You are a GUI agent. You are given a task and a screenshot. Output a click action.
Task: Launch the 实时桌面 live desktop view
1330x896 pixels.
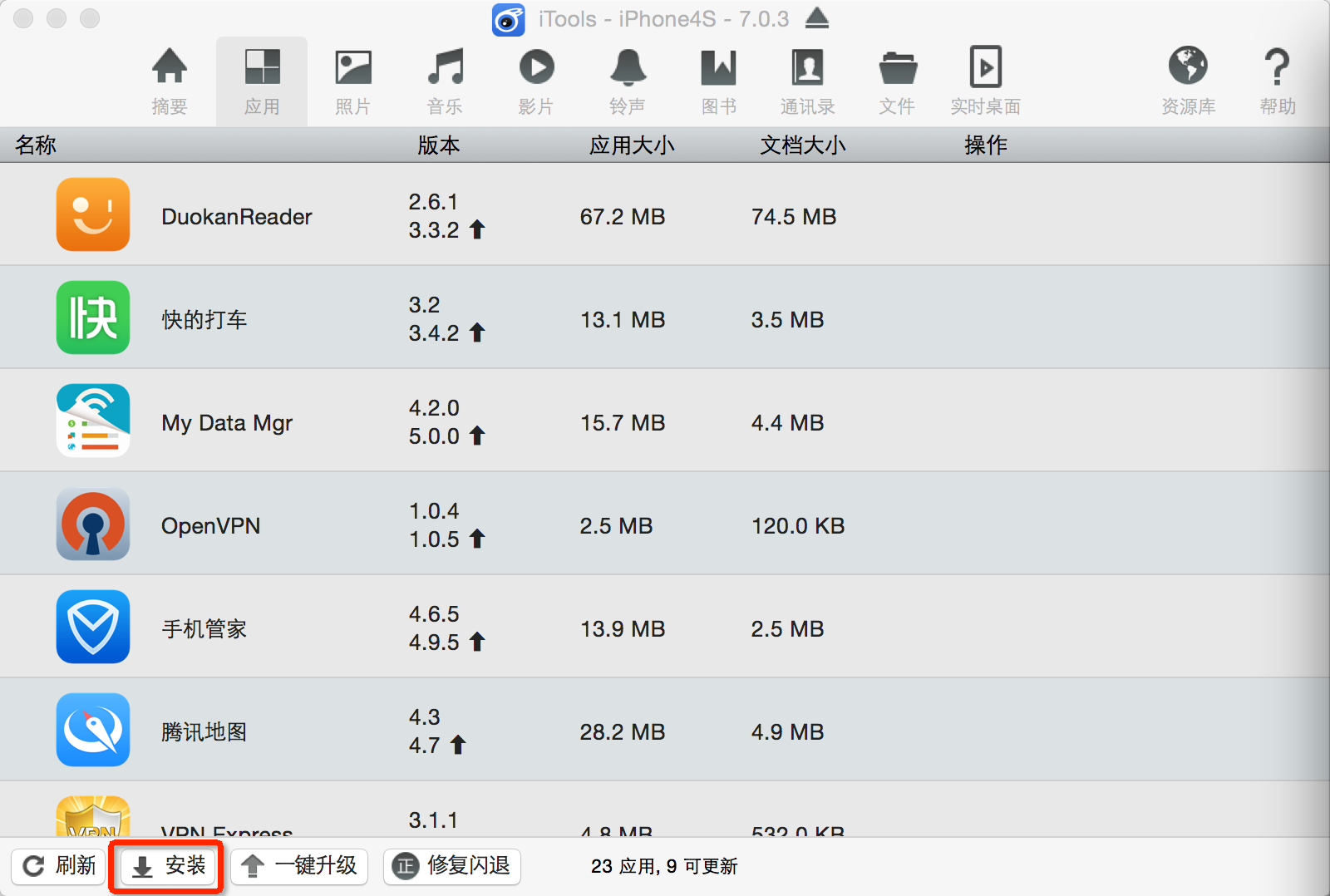point(986,81)
